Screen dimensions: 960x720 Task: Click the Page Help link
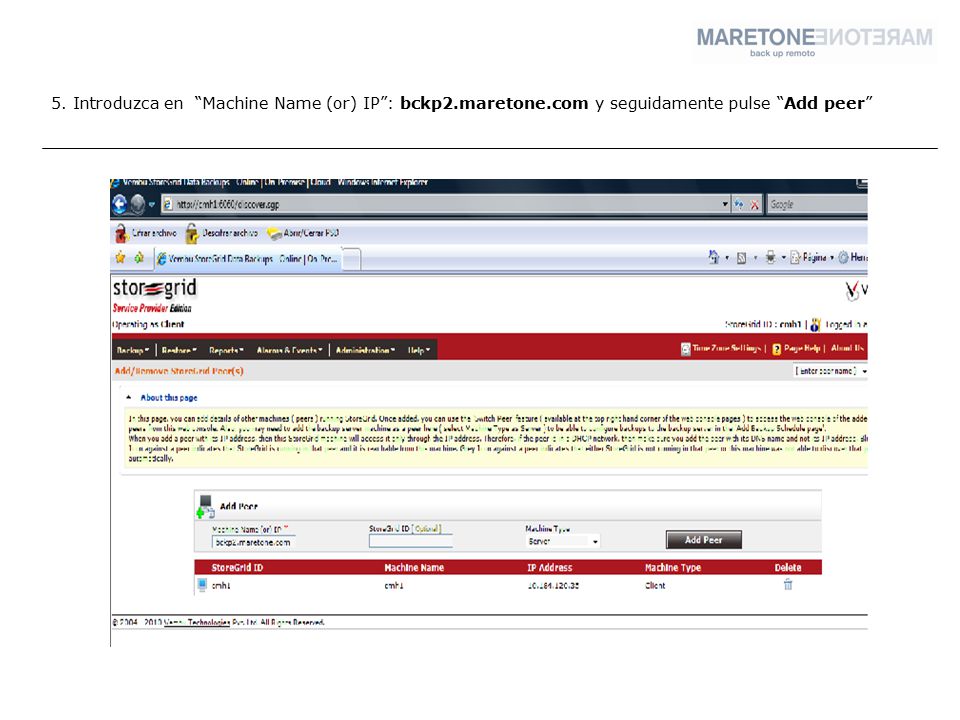[802, 348]
